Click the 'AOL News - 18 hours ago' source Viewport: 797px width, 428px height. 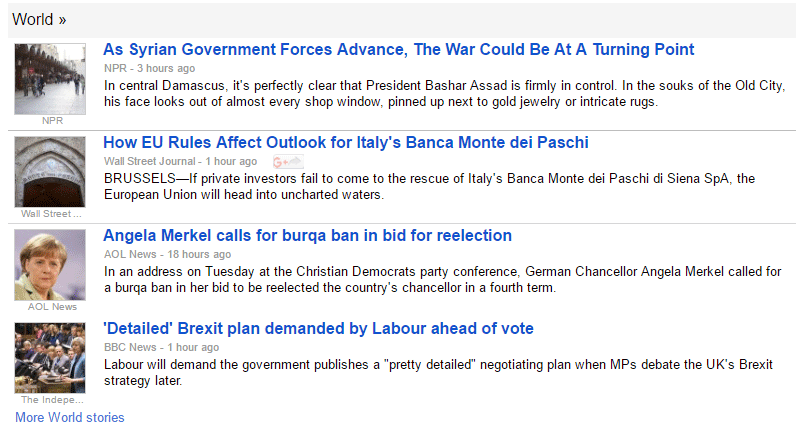coord(167,254)
